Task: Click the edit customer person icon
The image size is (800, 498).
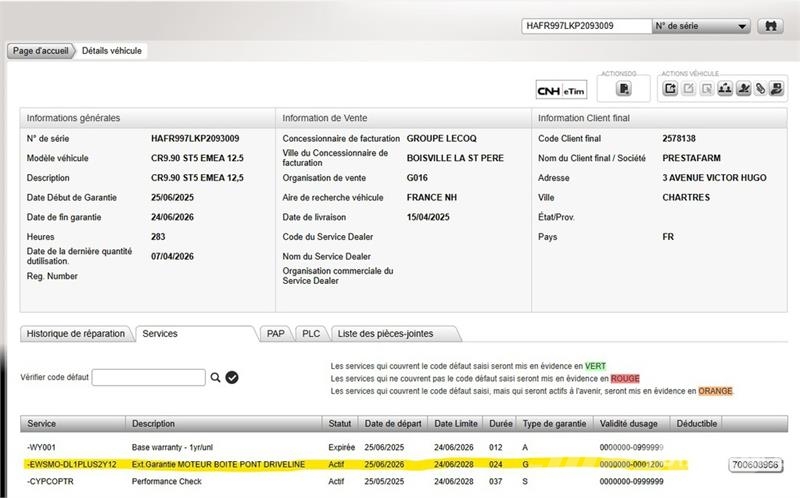Action: tap(743, 89)
